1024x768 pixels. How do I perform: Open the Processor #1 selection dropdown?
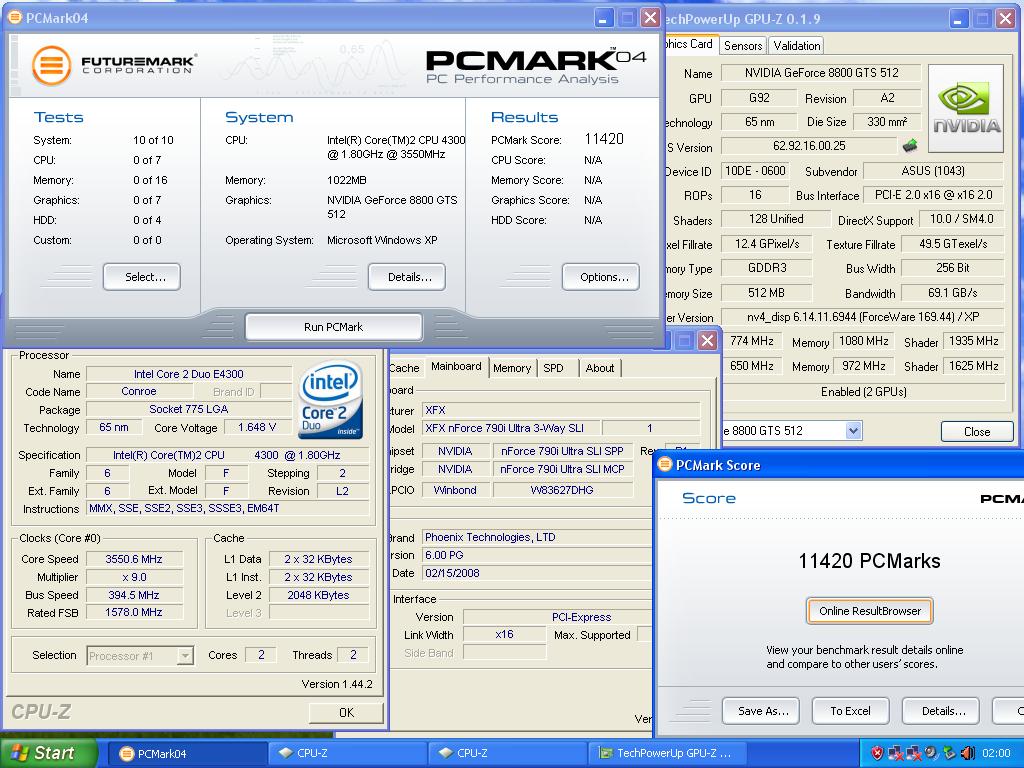185,655
